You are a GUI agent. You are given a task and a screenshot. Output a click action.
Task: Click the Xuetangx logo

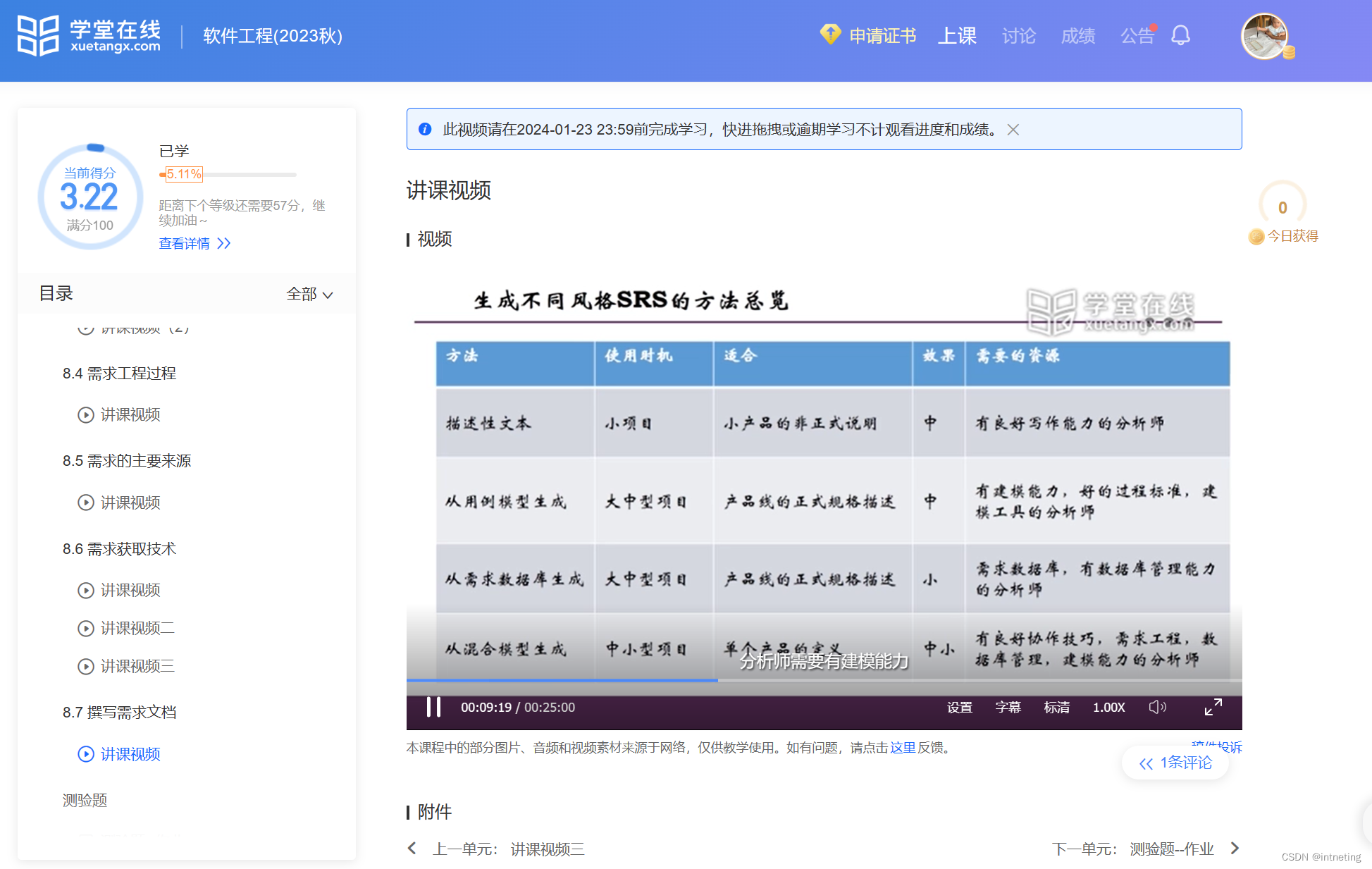pyautogui.click(x=89, y=35)
